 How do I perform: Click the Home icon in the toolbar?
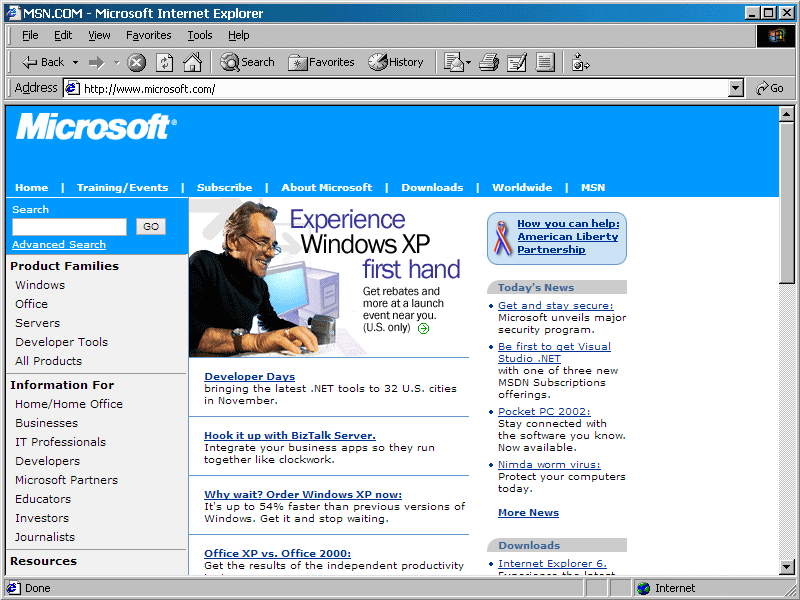191,62
